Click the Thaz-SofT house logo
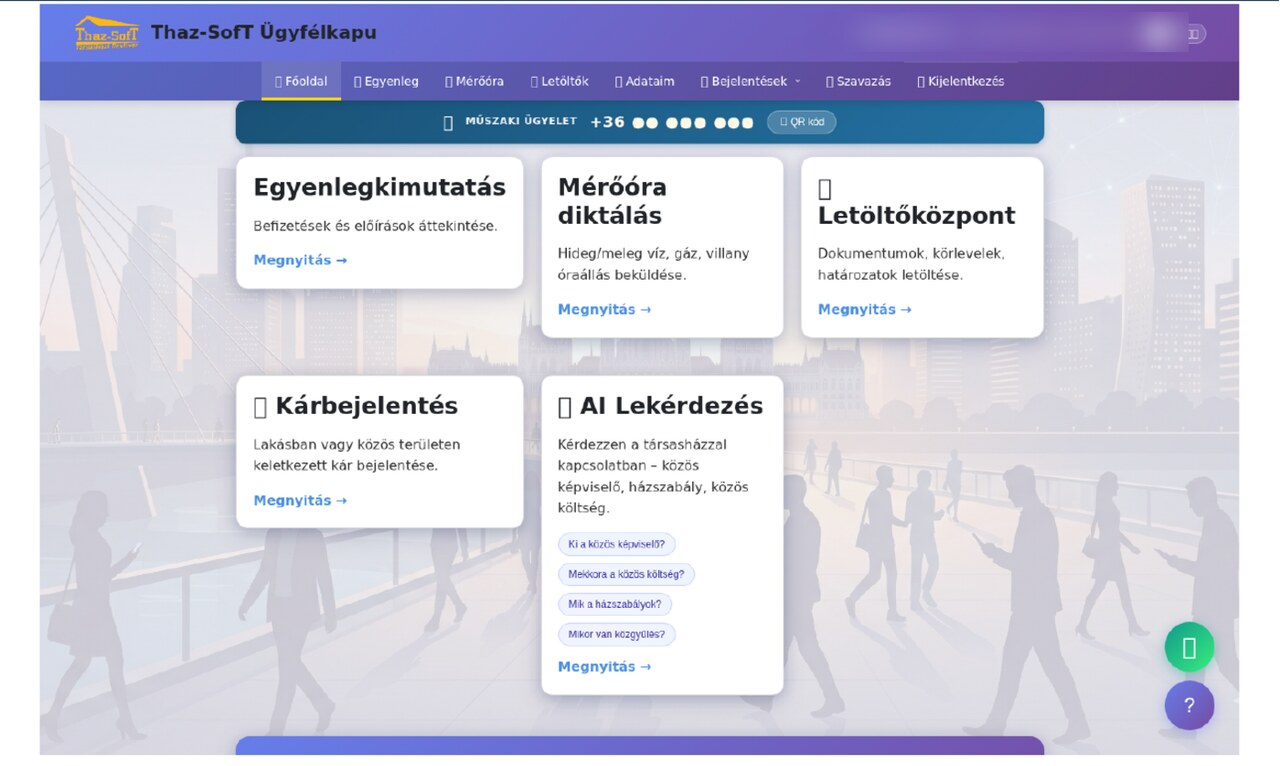The width and height of the screenshot is (1280, 766). (106, 33)
